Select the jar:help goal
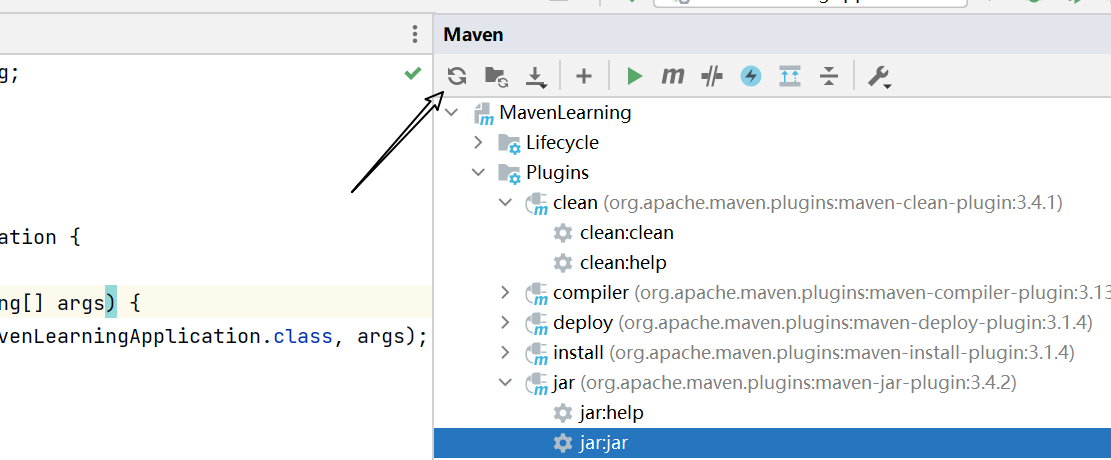The image size is (1111, 460). pyautogui.click(x=611, y=413)
